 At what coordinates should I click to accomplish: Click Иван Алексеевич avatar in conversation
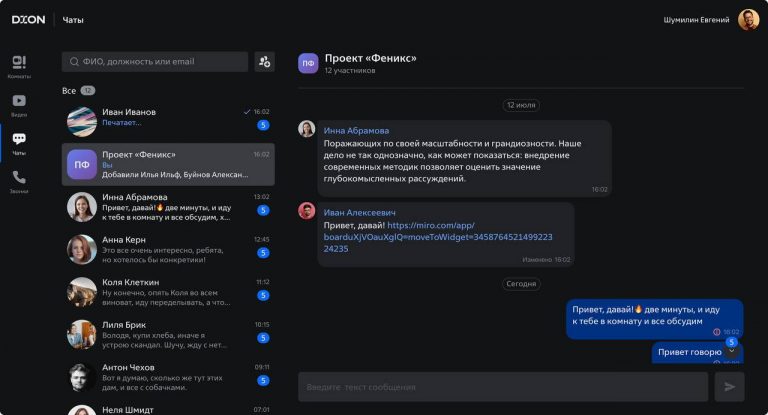(x=307, y=211)
